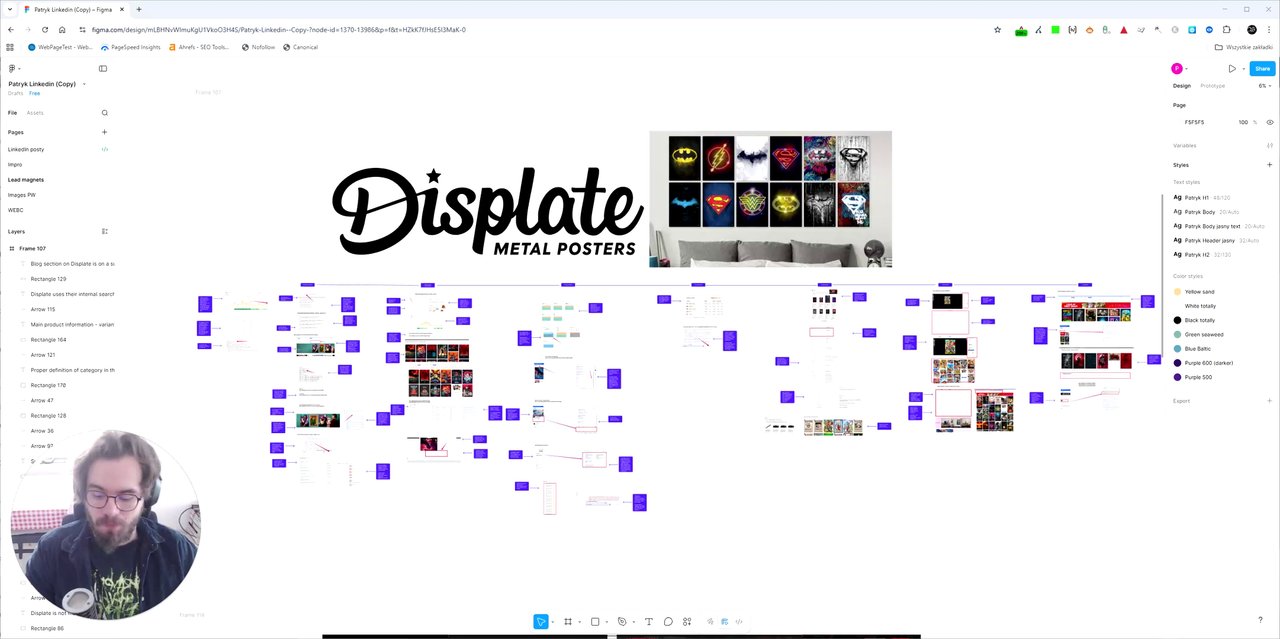Open Pen tool options dropdown arrow
Screen dimensions: 1280x639
633,622
